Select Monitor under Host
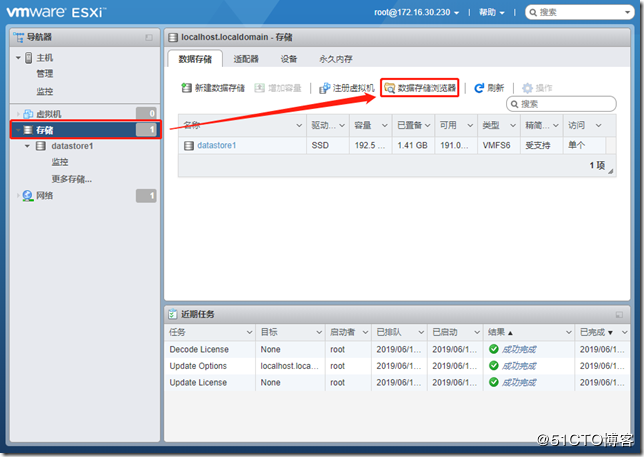This screenshot has height=457, width=644. (44, 91)
